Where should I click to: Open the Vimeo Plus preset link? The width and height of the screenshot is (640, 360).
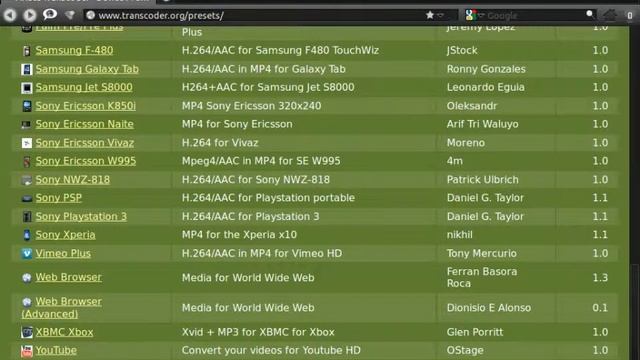(x=63, y=253)
